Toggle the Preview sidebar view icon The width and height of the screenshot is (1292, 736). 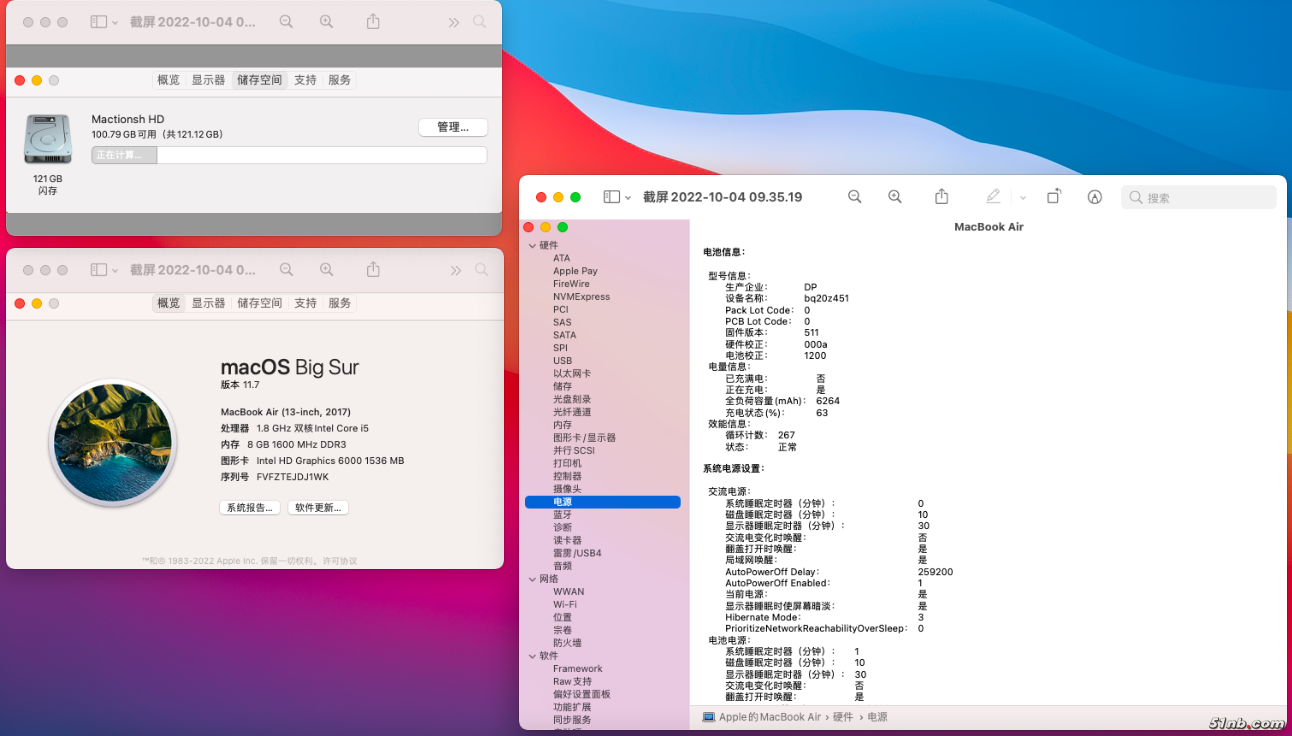tap(613, 197)
